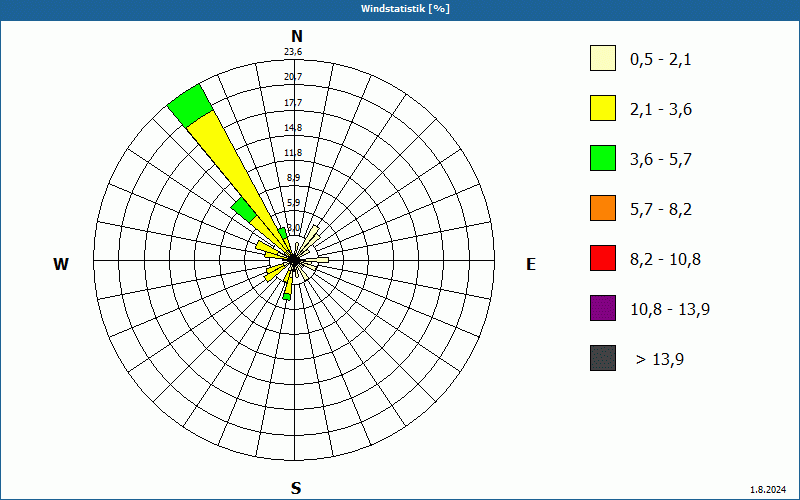Screen dimensions: 800x500
Task: Click the 14,8 ring scale value
Action: coord(293,128)
